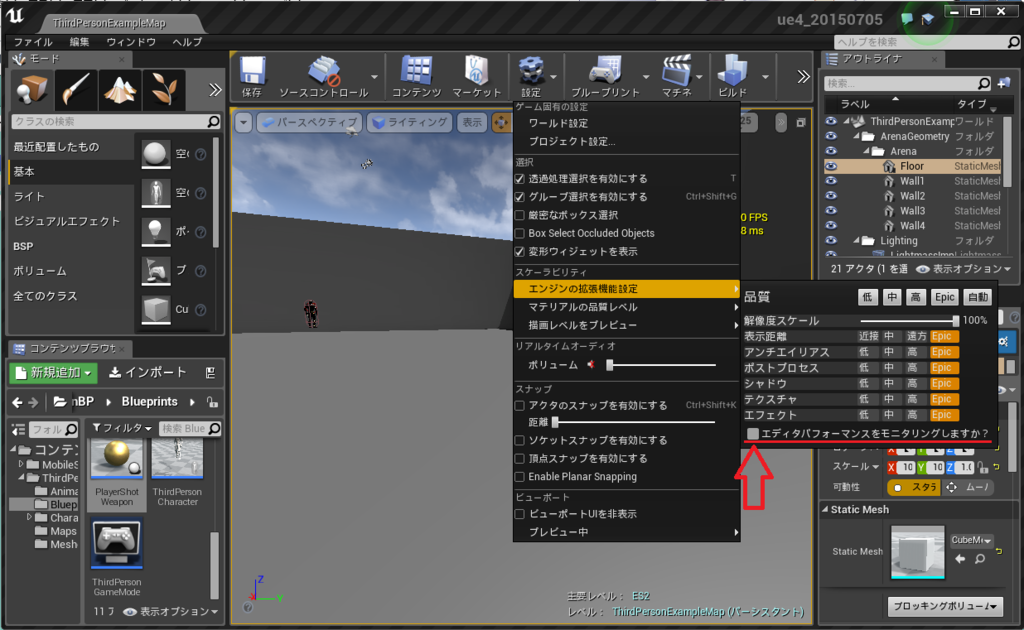Click the sources panel toggle icon
Image resolution: width=1024 pixels, height=630 pixels.
coord(18,430)
